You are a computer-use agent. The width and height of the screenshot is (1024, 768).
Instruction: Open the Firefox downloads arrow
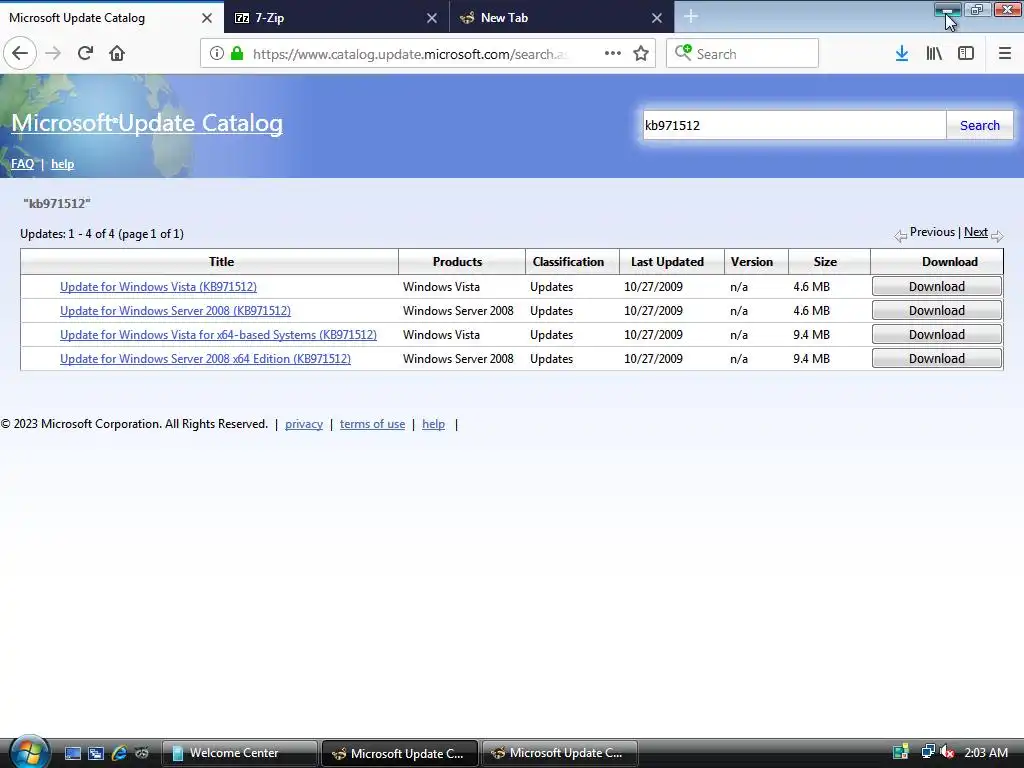902,53
